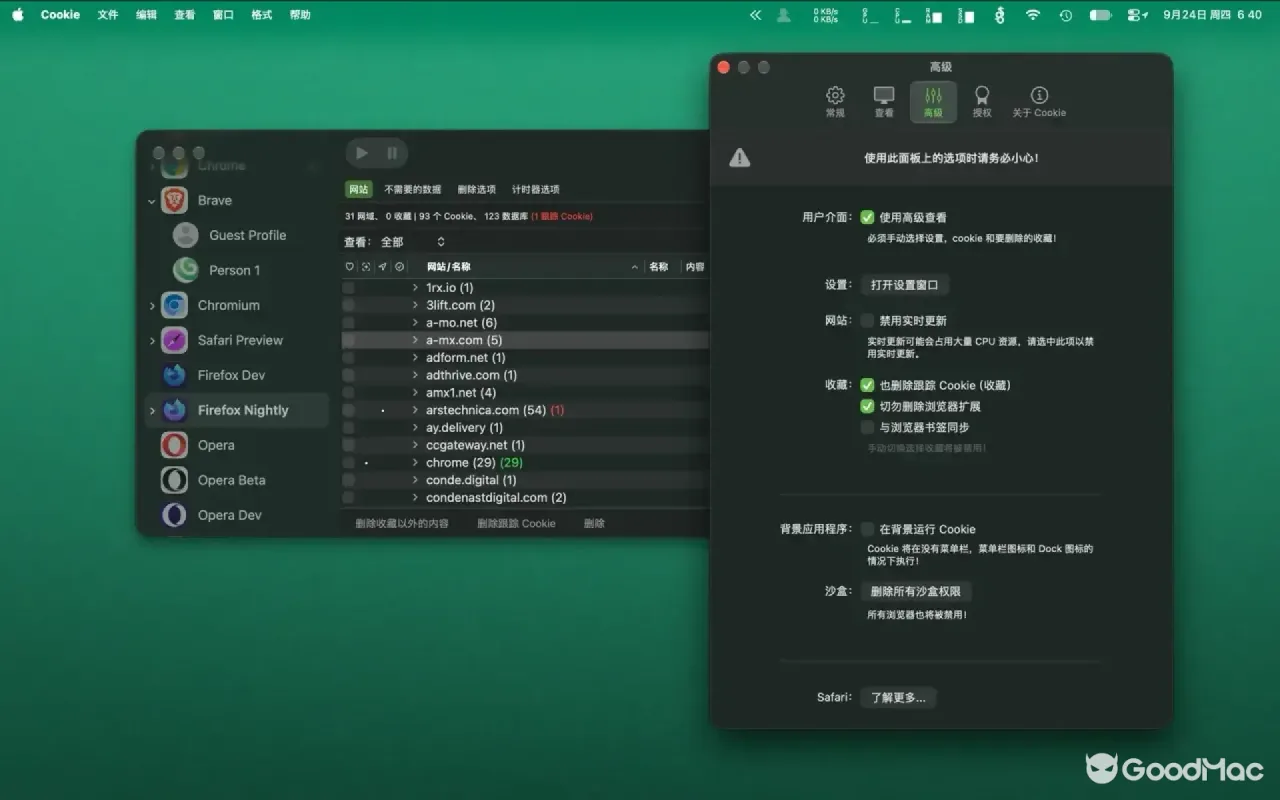Image resolution: width=1280 pixels, height=800 pixels.
Task: Enable 与浏览器书签同步 checkbox
Action: click(x=867, y=427)
